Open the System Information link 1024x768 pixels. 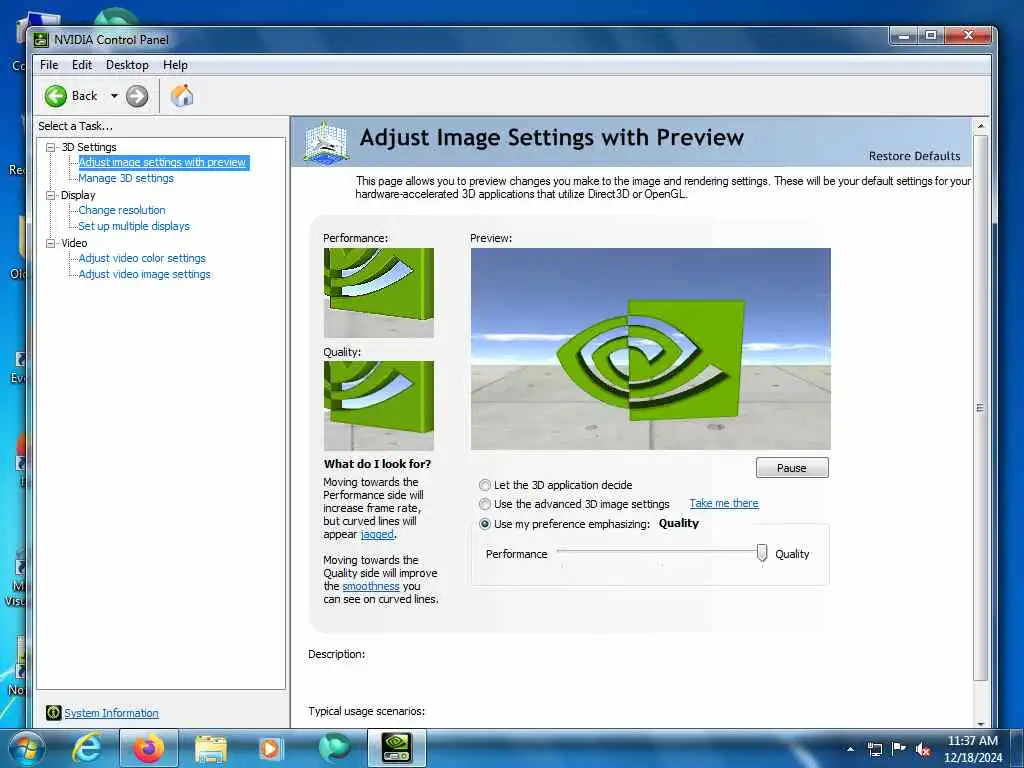[111, 713]
